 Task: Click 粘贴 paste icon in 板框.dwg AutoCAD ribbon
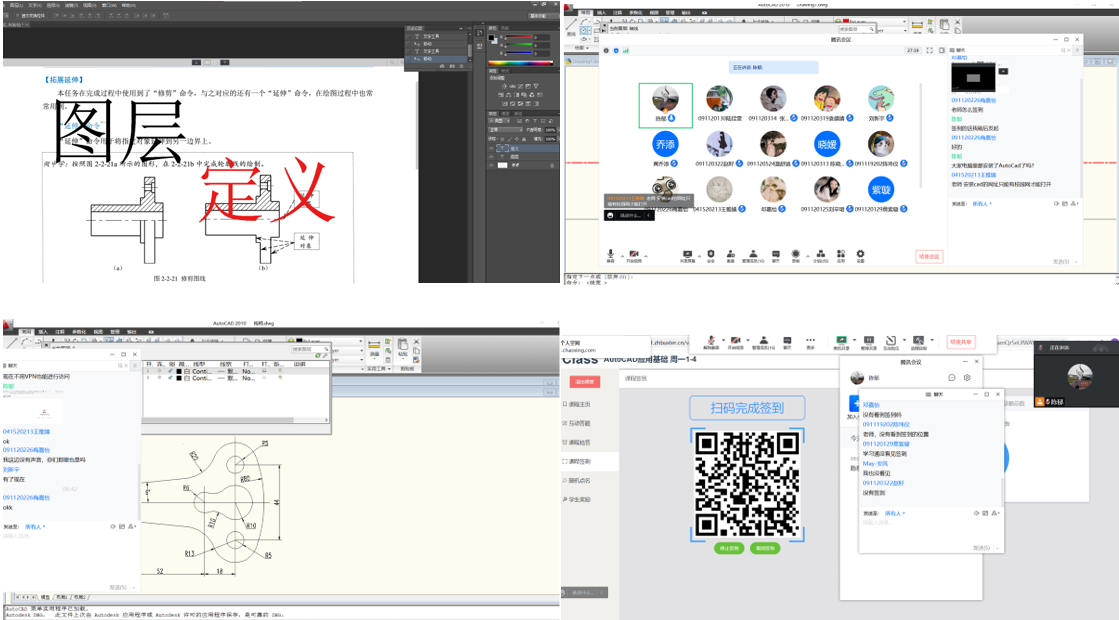[x=402, y=346]
